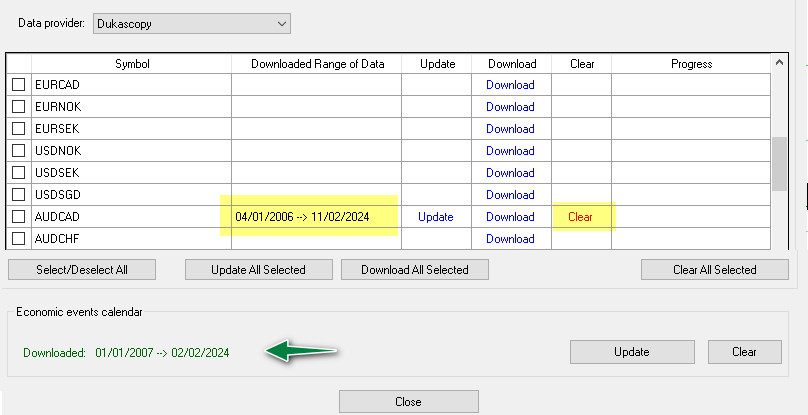Click Download link for USDSGD
The width and height of the screenshot is (808, 415).
tap(510, 195)
